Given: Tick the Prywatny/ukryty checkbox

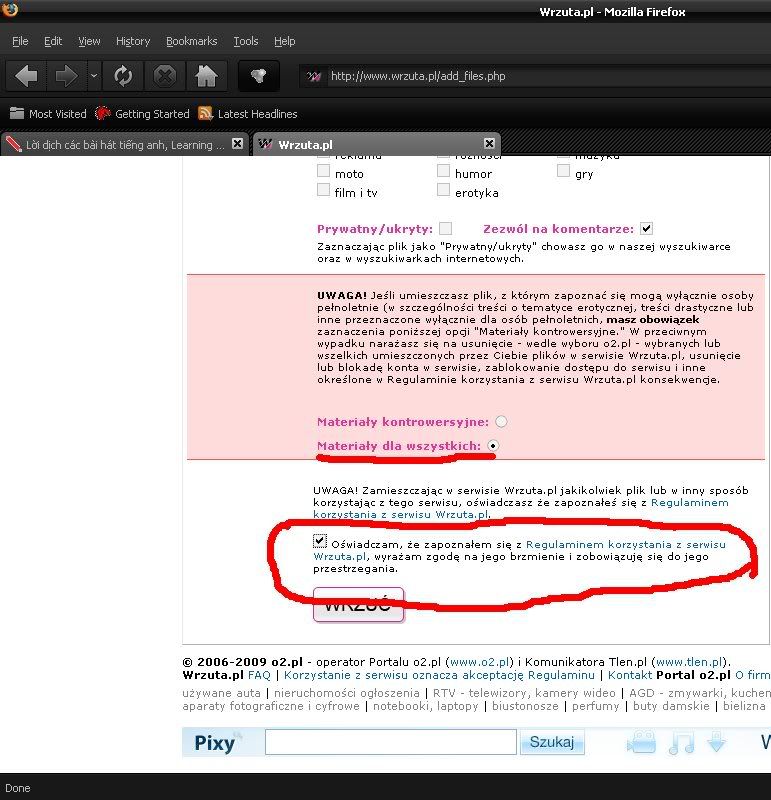Looking at the screenshot, I should pyautogui.click(x=445, y=228).
